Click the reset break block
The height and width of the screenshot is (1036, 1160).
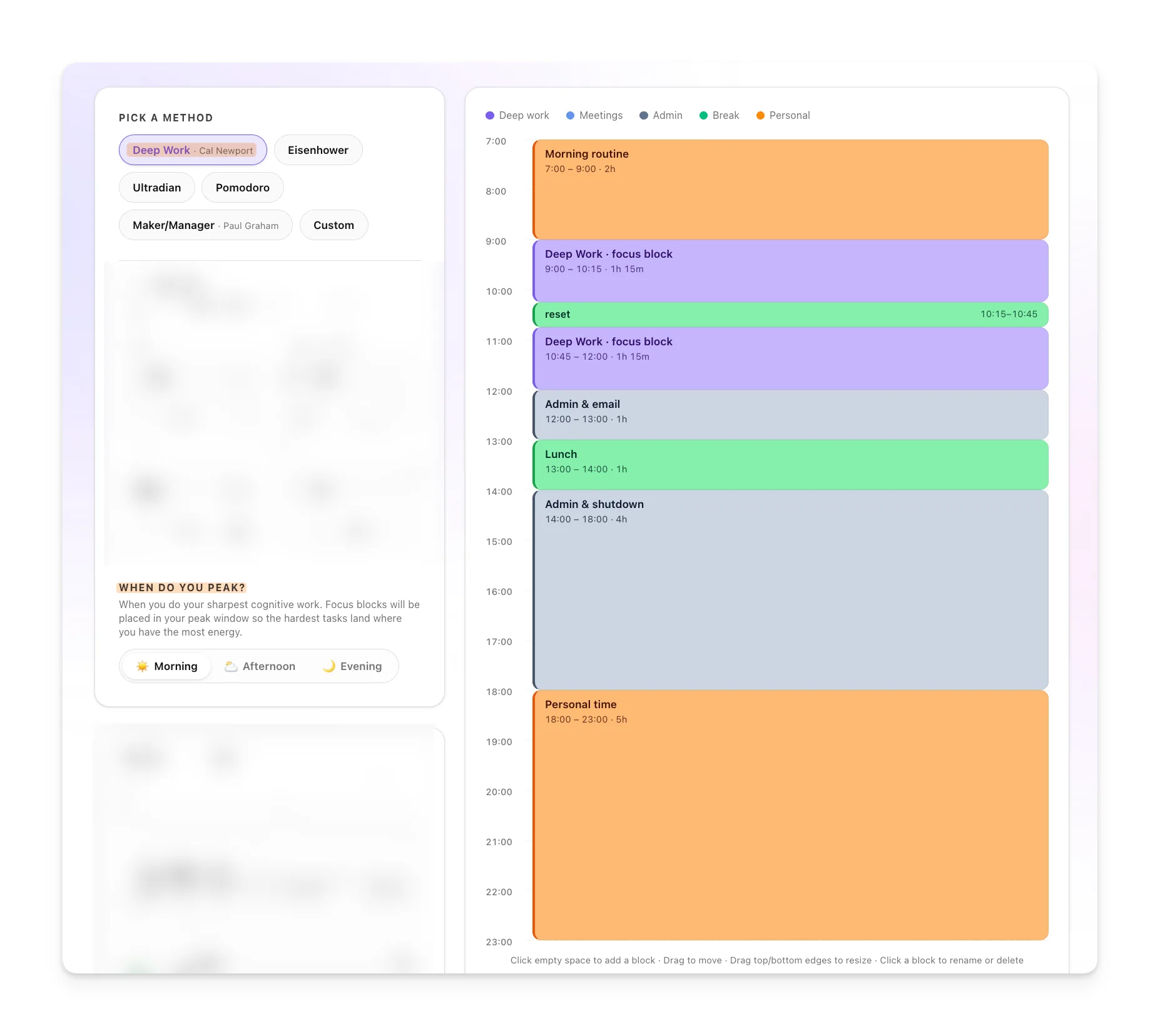[x=790, y=314]
